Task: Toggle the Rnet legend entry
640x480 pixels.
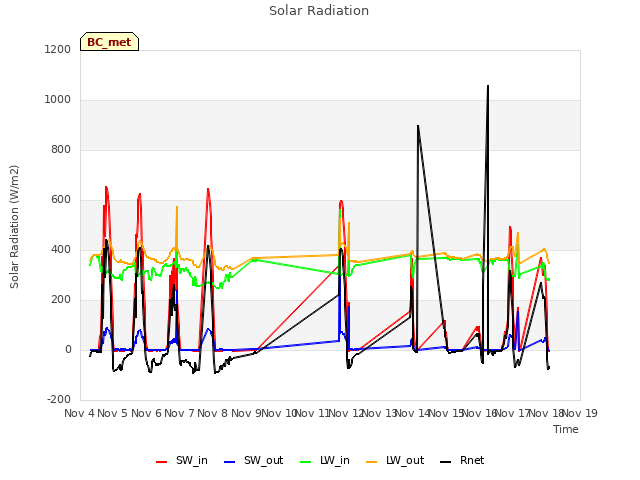Action: (x=462, y=461)
